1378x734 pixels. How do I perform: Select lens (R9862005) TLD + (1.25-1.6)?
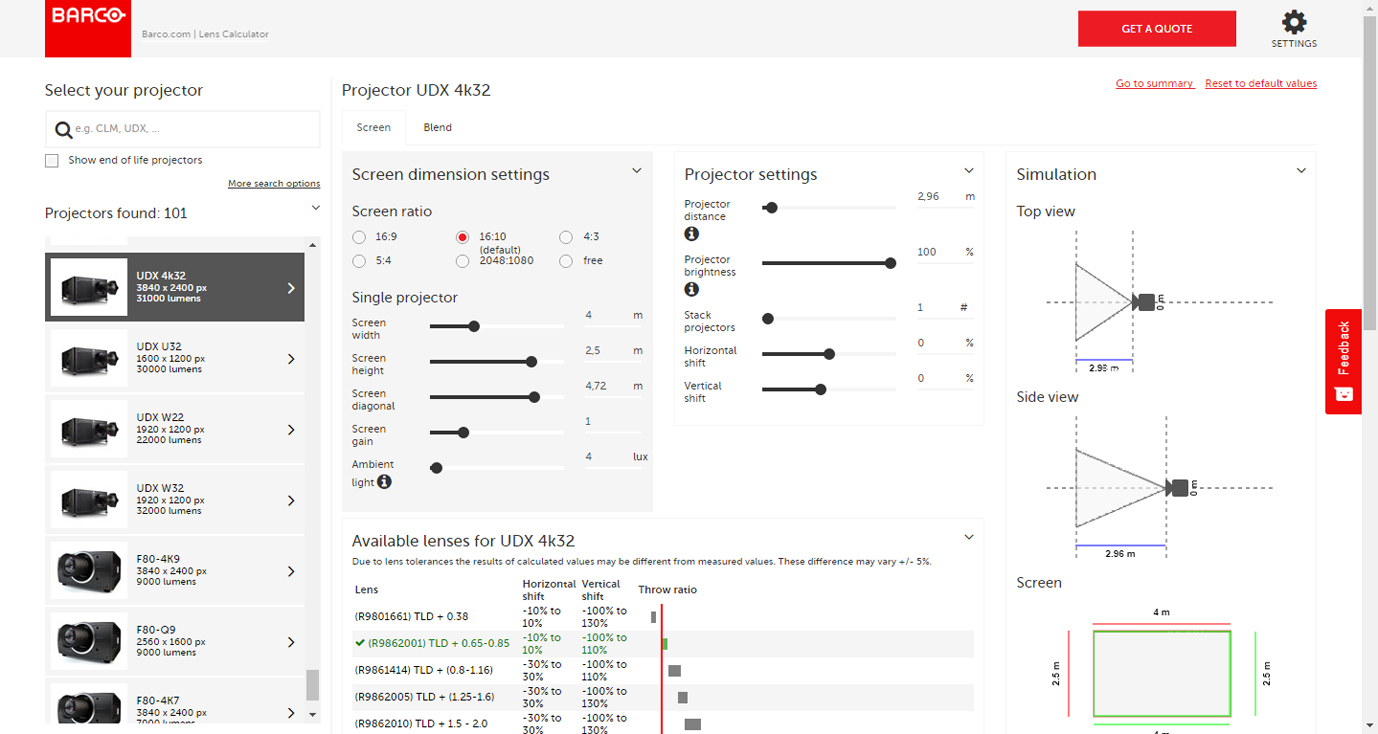click(425, 697)
